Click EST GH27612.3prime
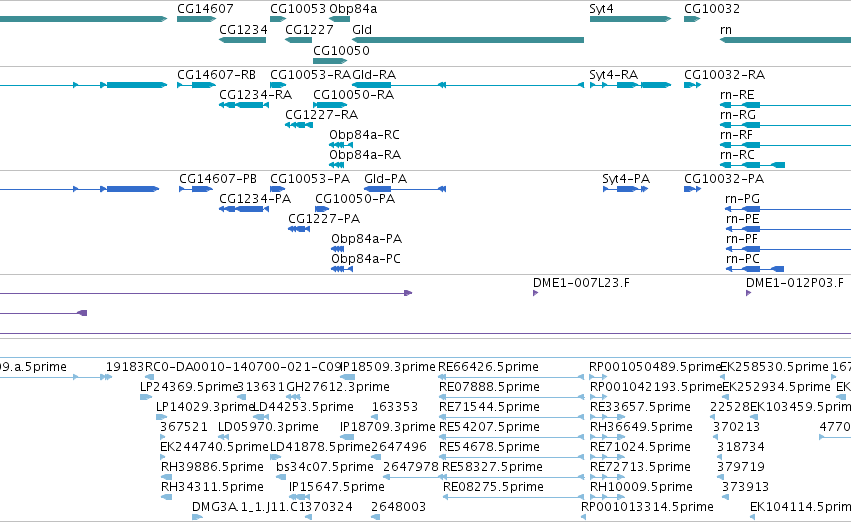The image size is (851, 522). 338,387
